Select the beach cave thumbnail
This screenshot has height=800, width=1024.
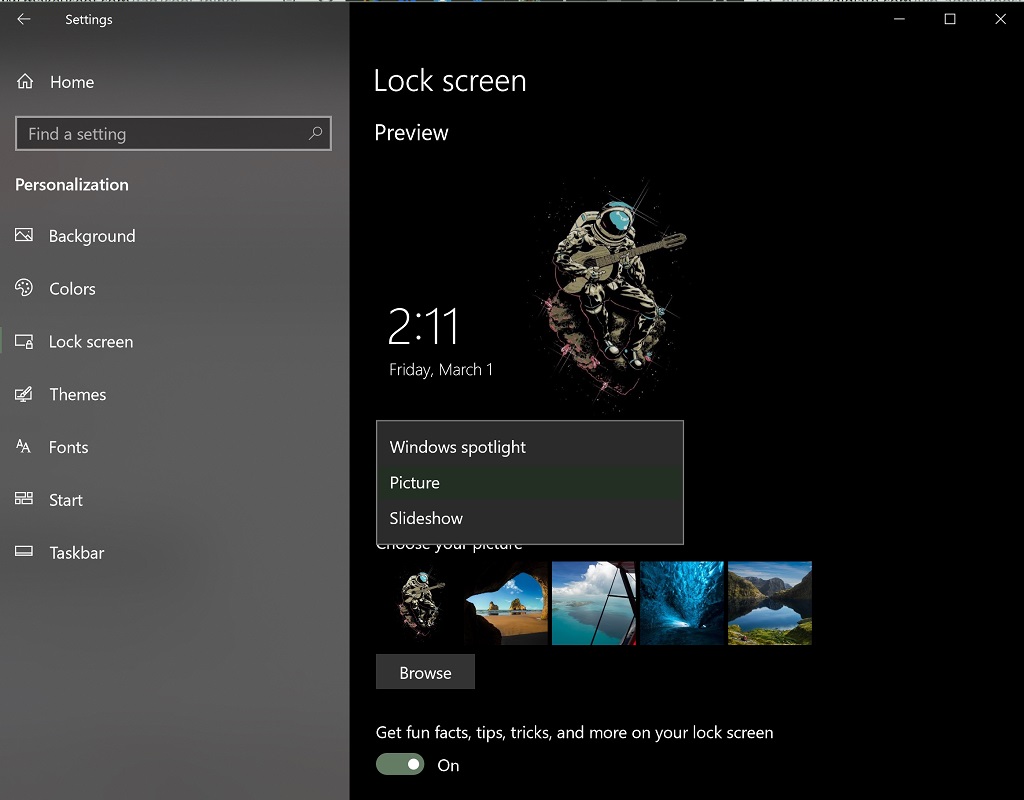coord(506,603)
